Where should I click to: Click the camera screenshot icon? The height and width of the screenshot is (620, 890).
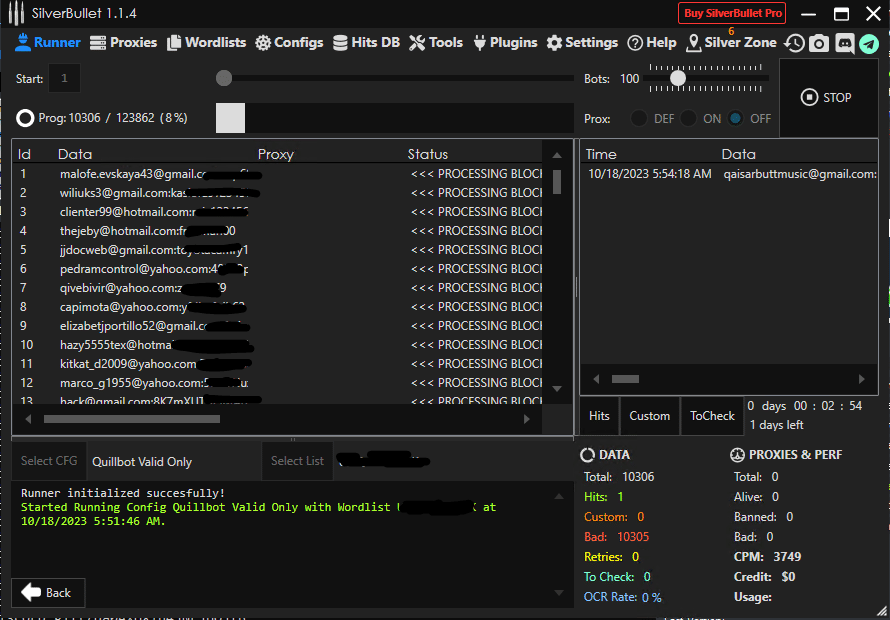pyautogui.click(x=818, y=43)
